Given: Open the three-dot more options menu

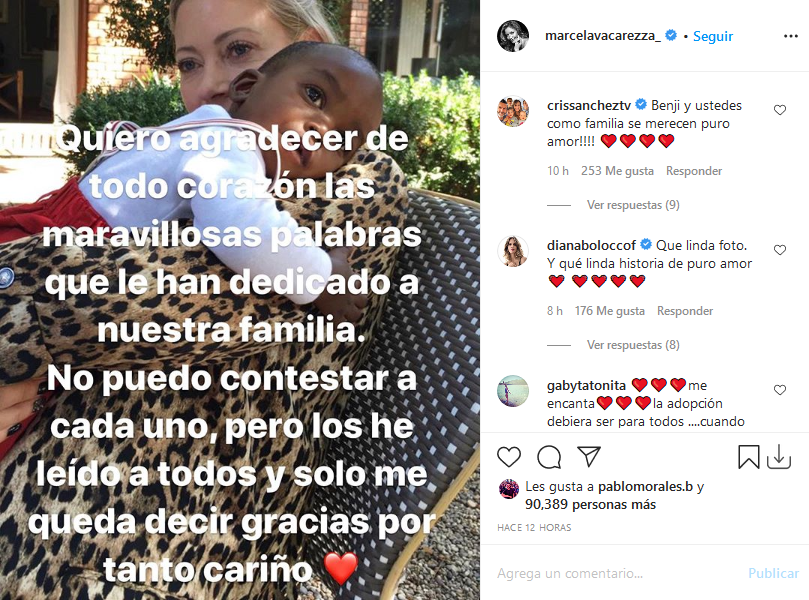Looking at the screenshot, I should [790, 36].
